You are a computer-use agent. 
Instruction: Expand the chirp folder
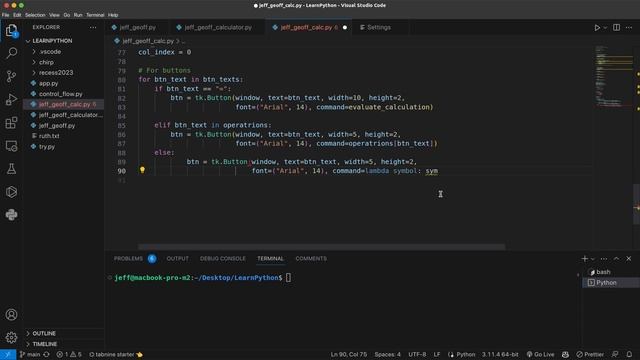[46, 62]
